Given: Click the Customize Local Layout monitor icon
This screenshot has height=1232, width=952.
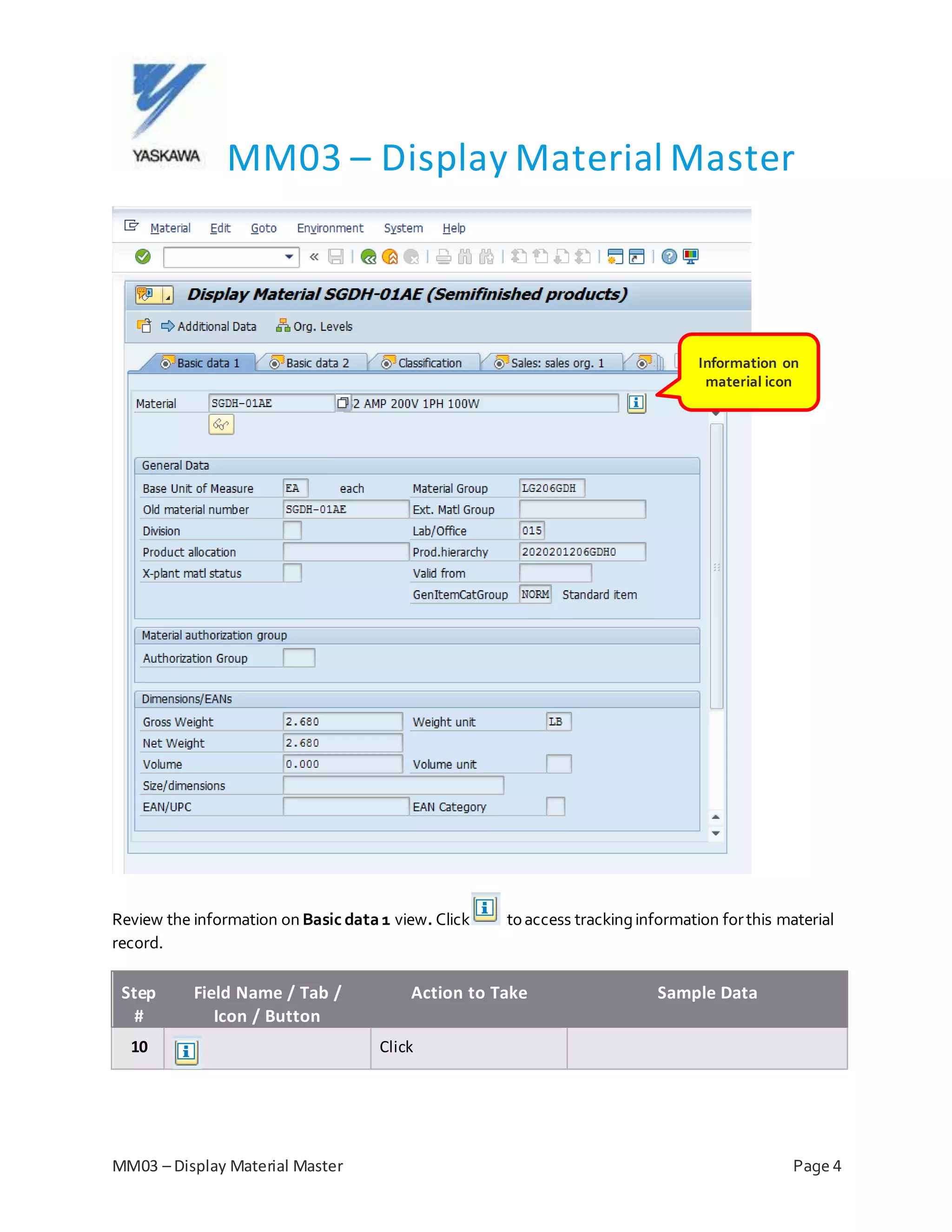Looking at the screenshot, I should coord(690,257).
